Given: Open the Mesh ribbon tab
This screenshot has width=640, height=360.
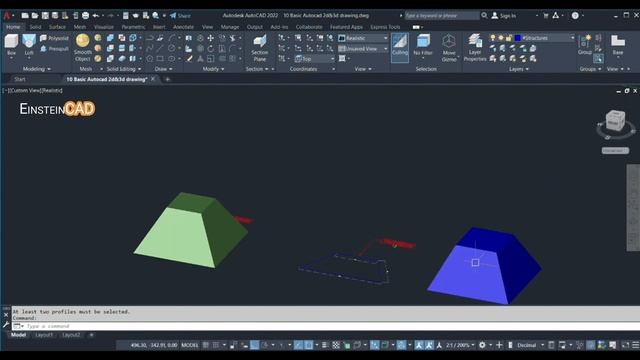Looking at the screenshot, I should click(x=80, y=27).
